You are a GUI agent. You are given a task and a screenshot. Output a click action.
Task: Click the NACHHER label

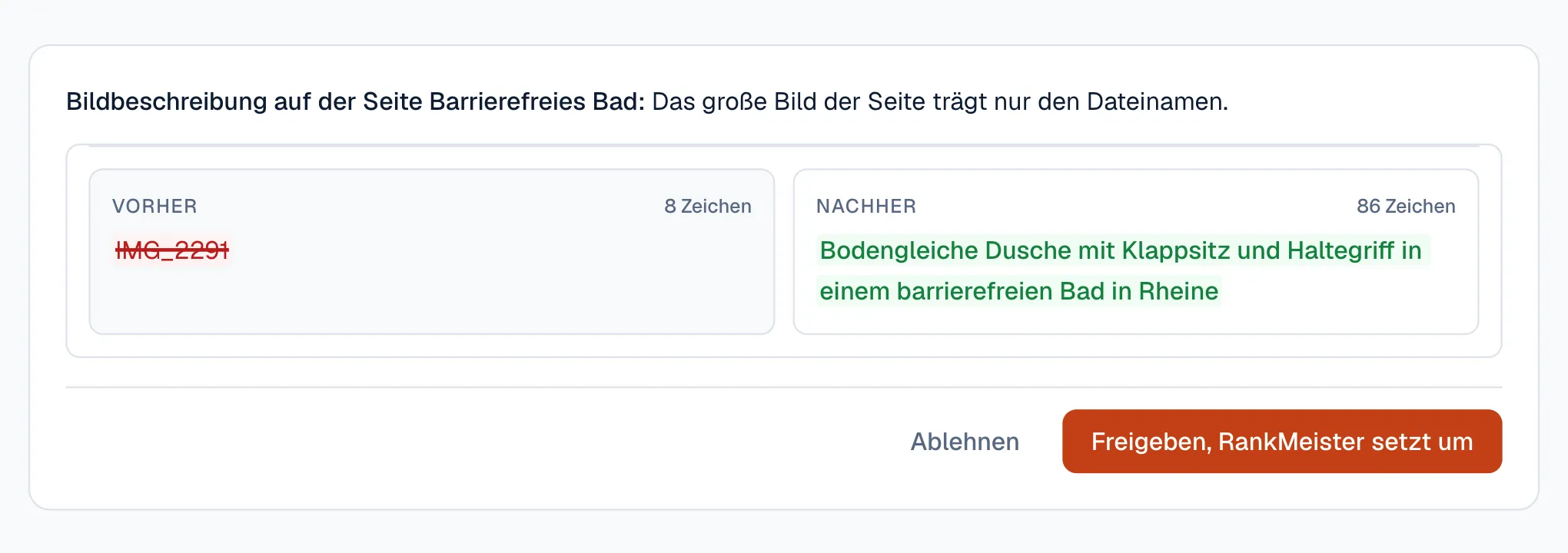pos(866,206)
